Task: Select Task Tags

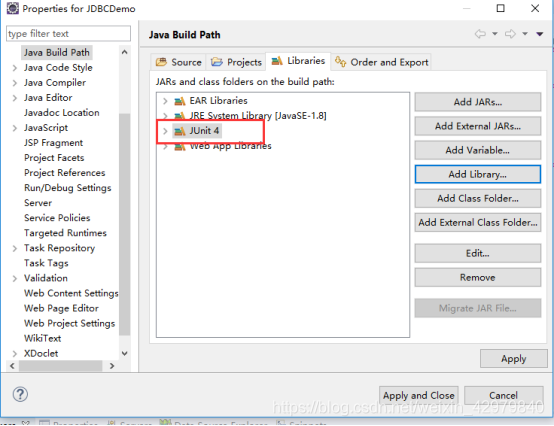Action: point(46,263)
